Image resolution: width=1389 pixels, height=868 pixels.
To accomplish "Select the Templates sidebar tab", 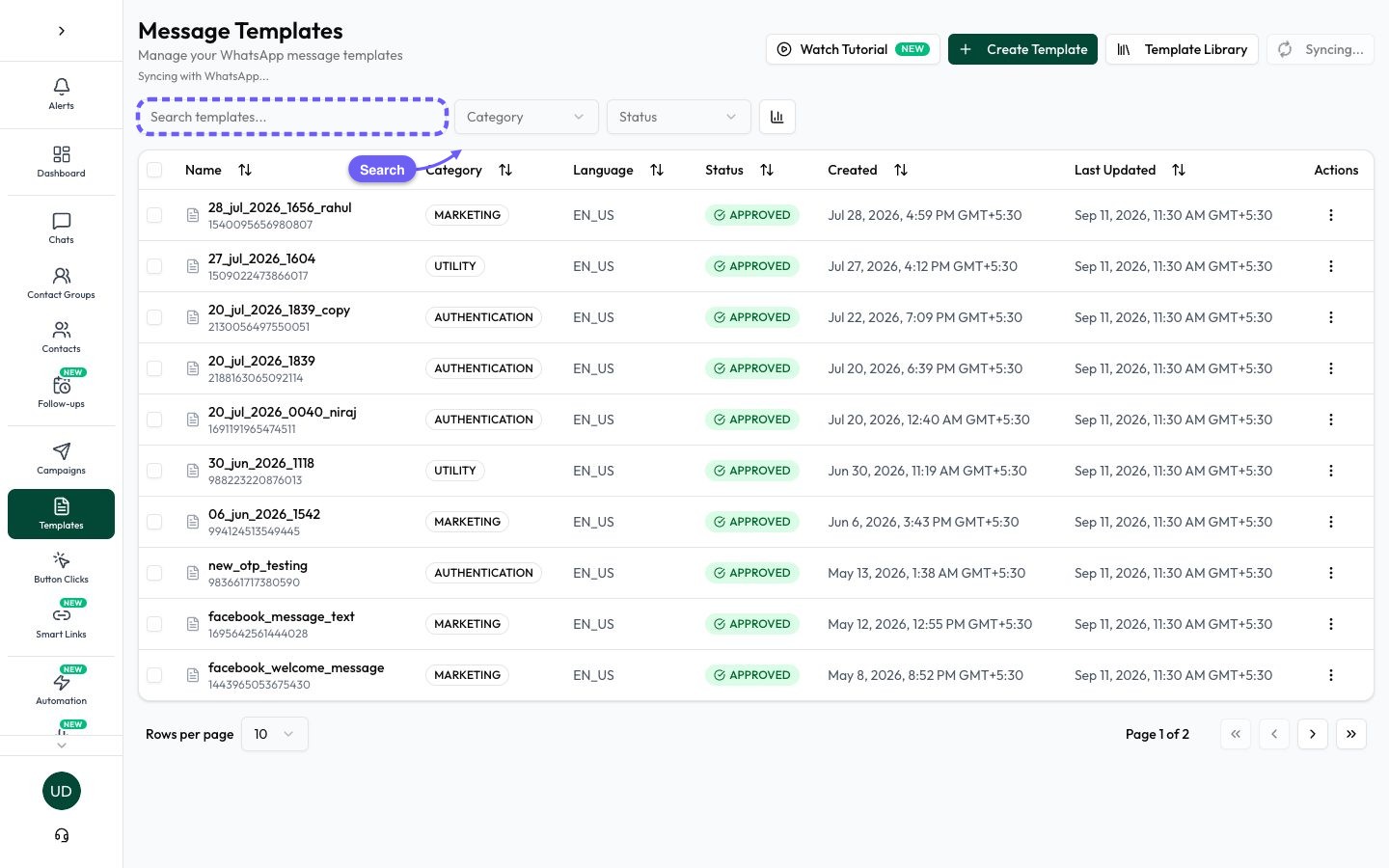I will click(61, 514).
